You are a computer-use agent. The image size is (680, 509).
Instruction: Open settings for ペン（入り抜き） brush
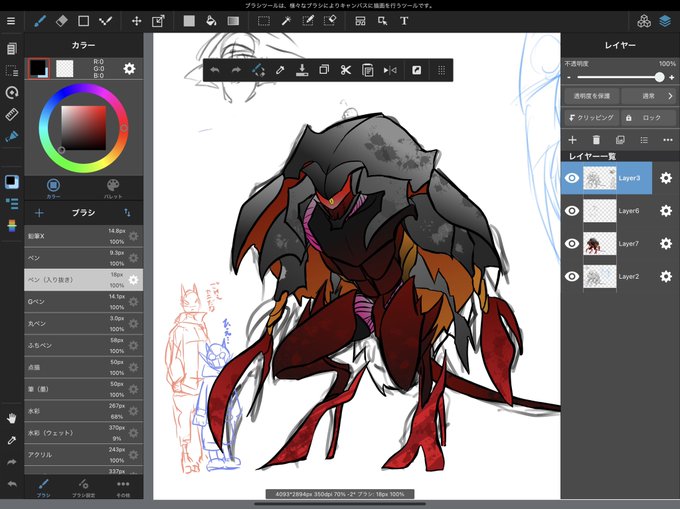click(x=134, y=280)
